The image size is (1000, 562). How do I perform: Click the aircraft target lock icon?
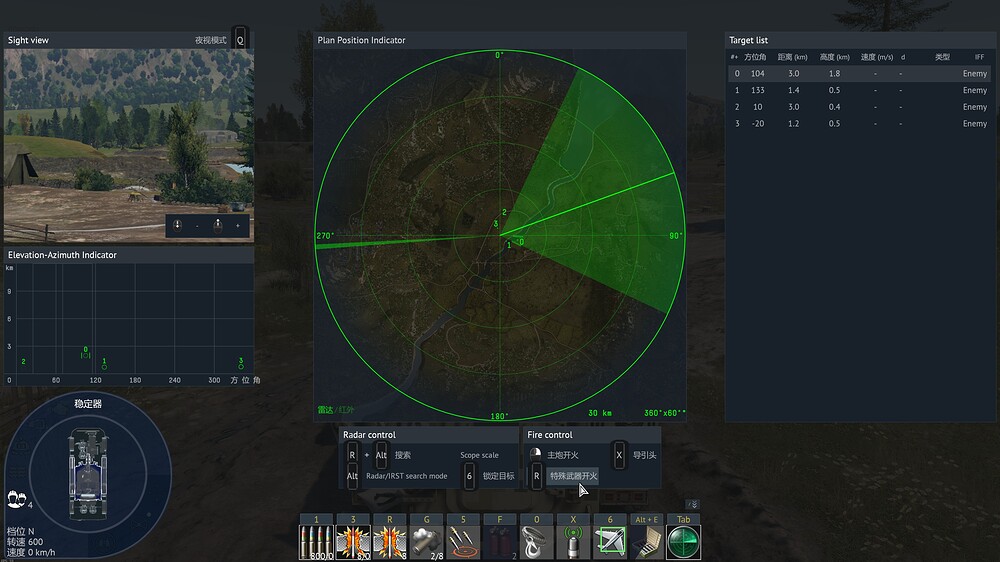pyautogui.click(x=610, y=542)
